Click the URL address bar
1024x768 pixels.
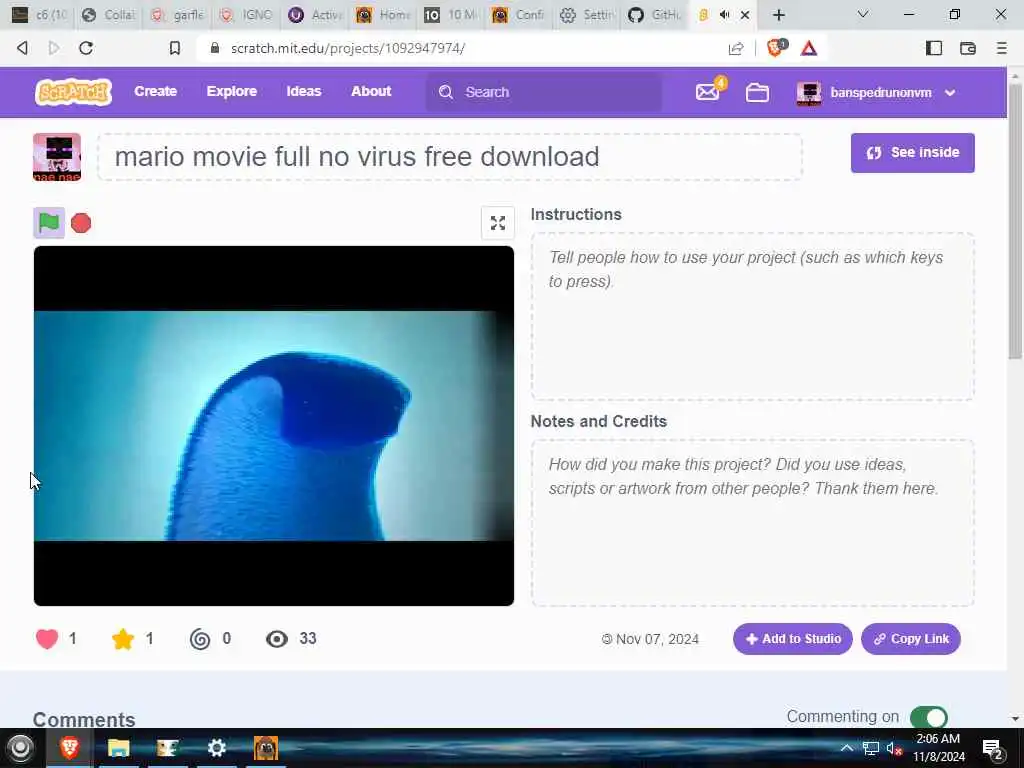tap(457, 48)
